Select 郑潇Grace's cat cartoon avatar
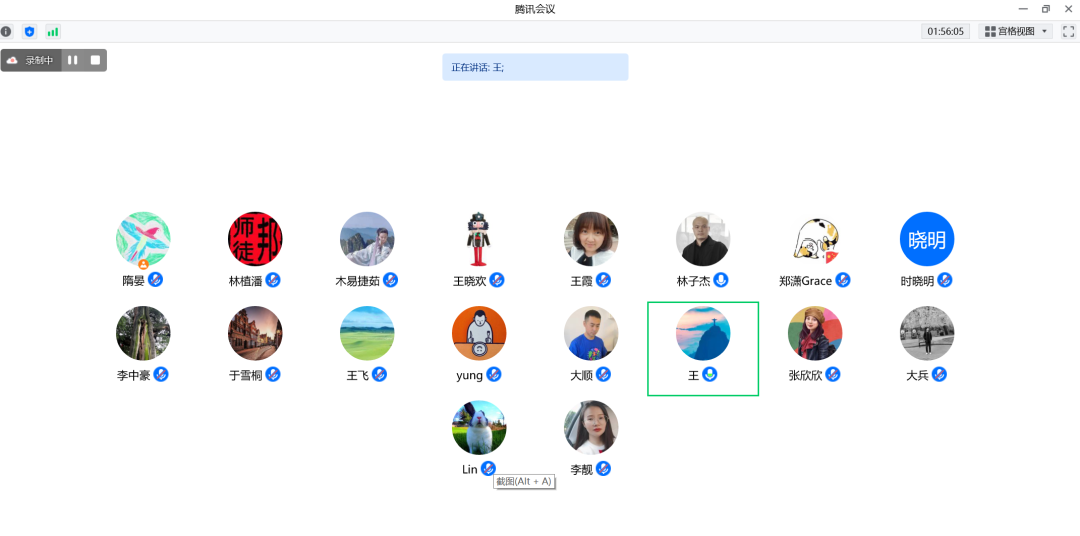Screen dimensions: 1080x536 pos(815,239)
